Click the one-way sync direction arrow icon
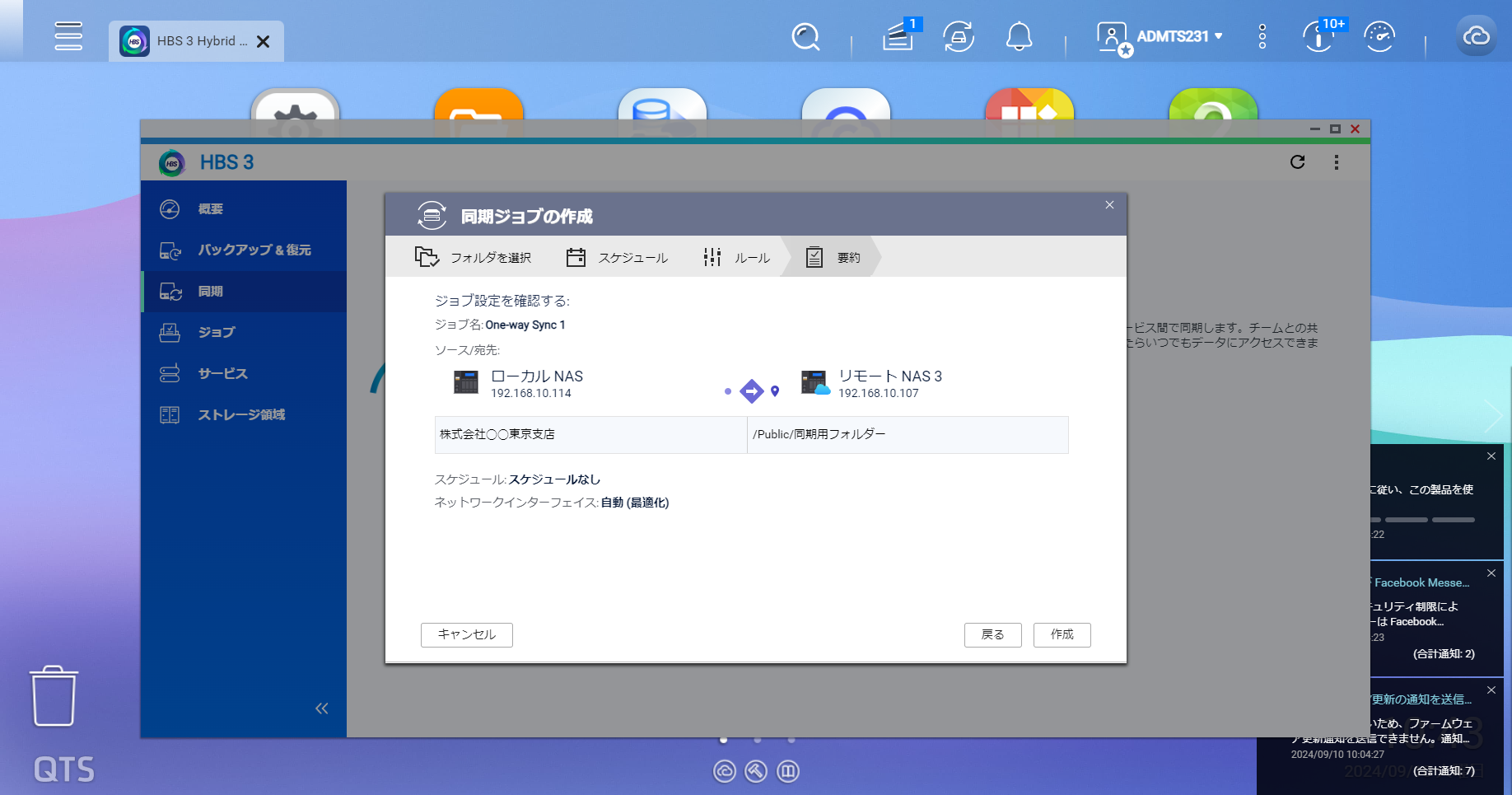This screenshot has width=1512, height=795. (752, 391)
